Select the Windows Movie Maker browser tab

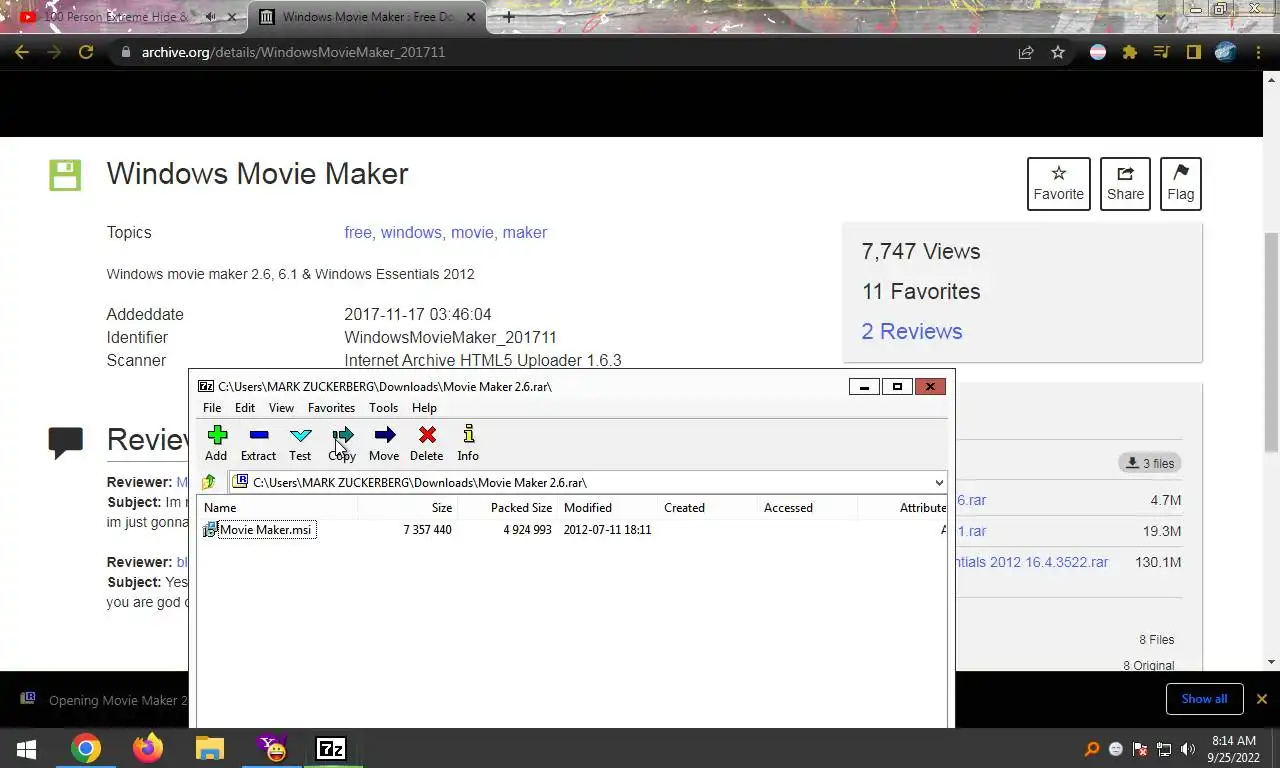368,17
